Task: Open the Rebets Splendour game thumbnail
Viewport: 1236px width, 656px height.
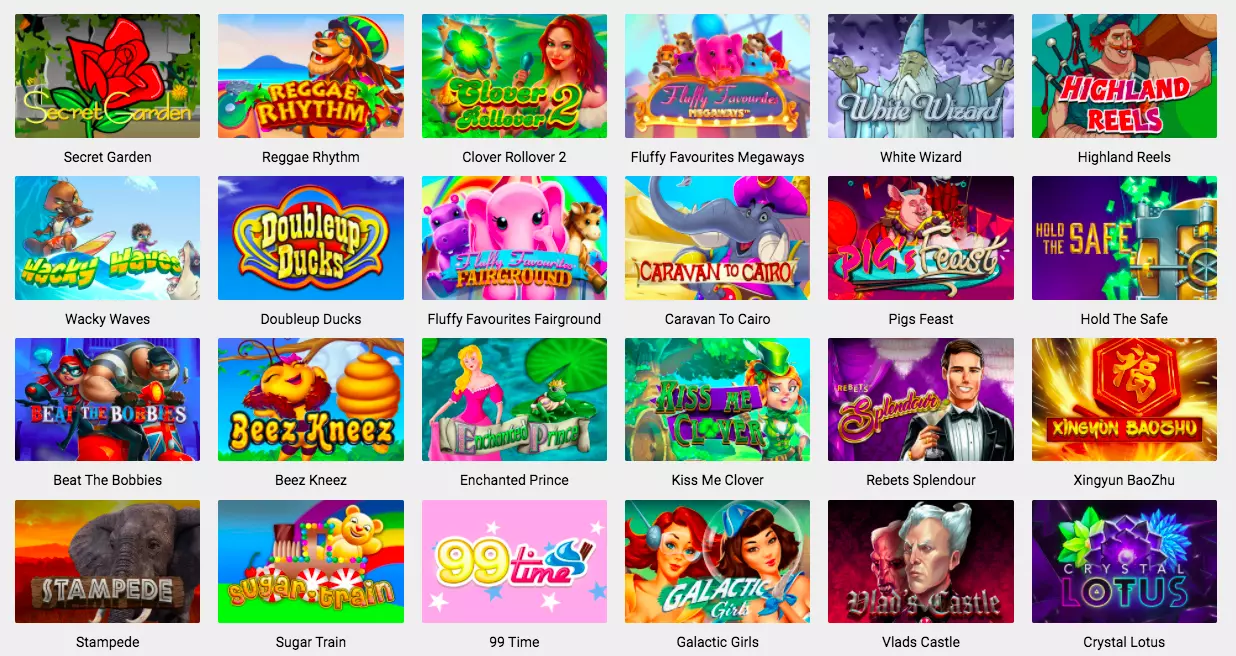Action: [921, 399]
